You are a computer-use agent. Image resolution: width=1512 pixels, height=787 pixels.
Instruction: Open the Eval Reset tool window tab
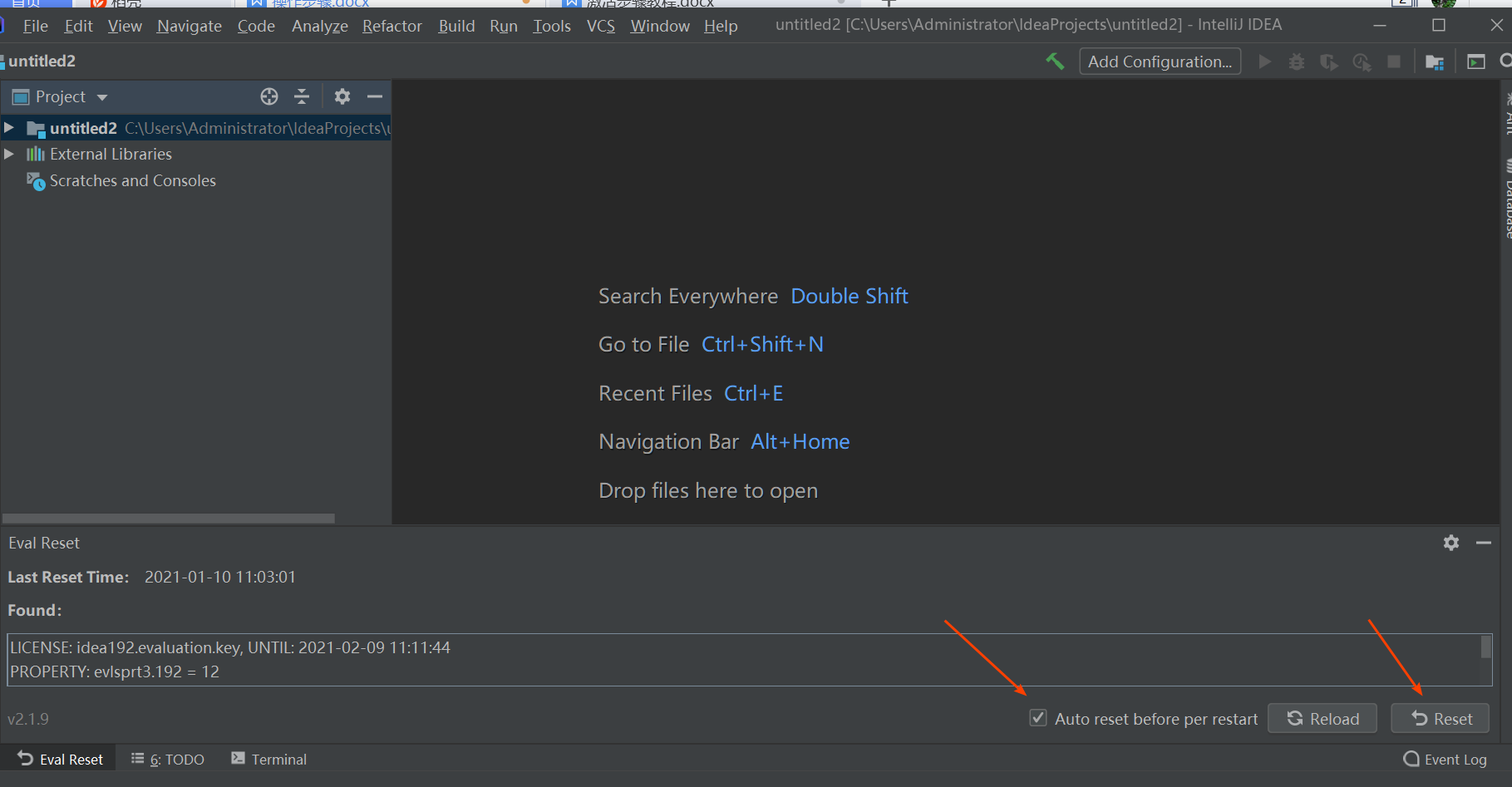[x=61, y=759]
